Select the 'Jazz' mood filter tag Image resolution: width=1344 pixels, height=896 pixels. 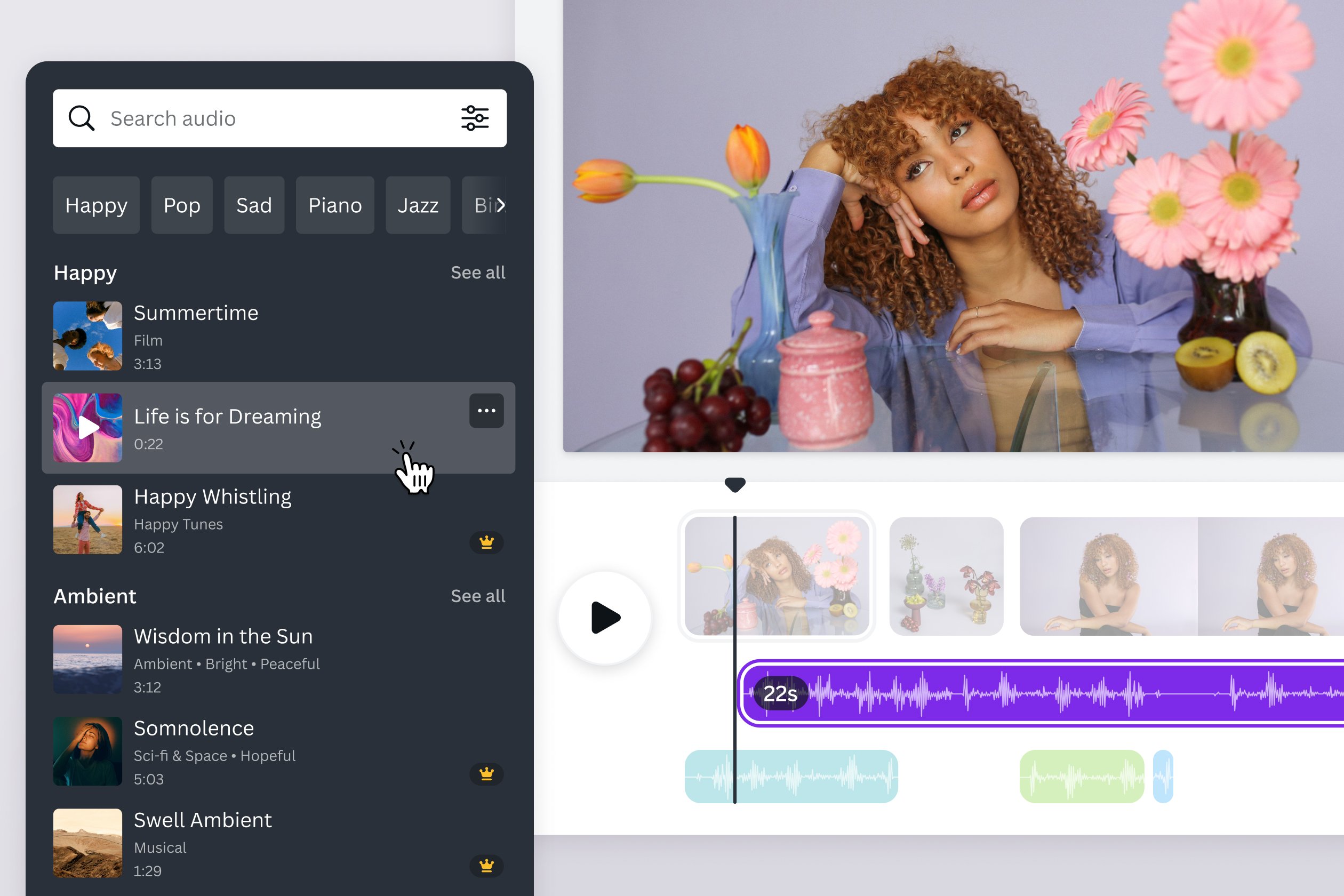click(x=418, y=204)
